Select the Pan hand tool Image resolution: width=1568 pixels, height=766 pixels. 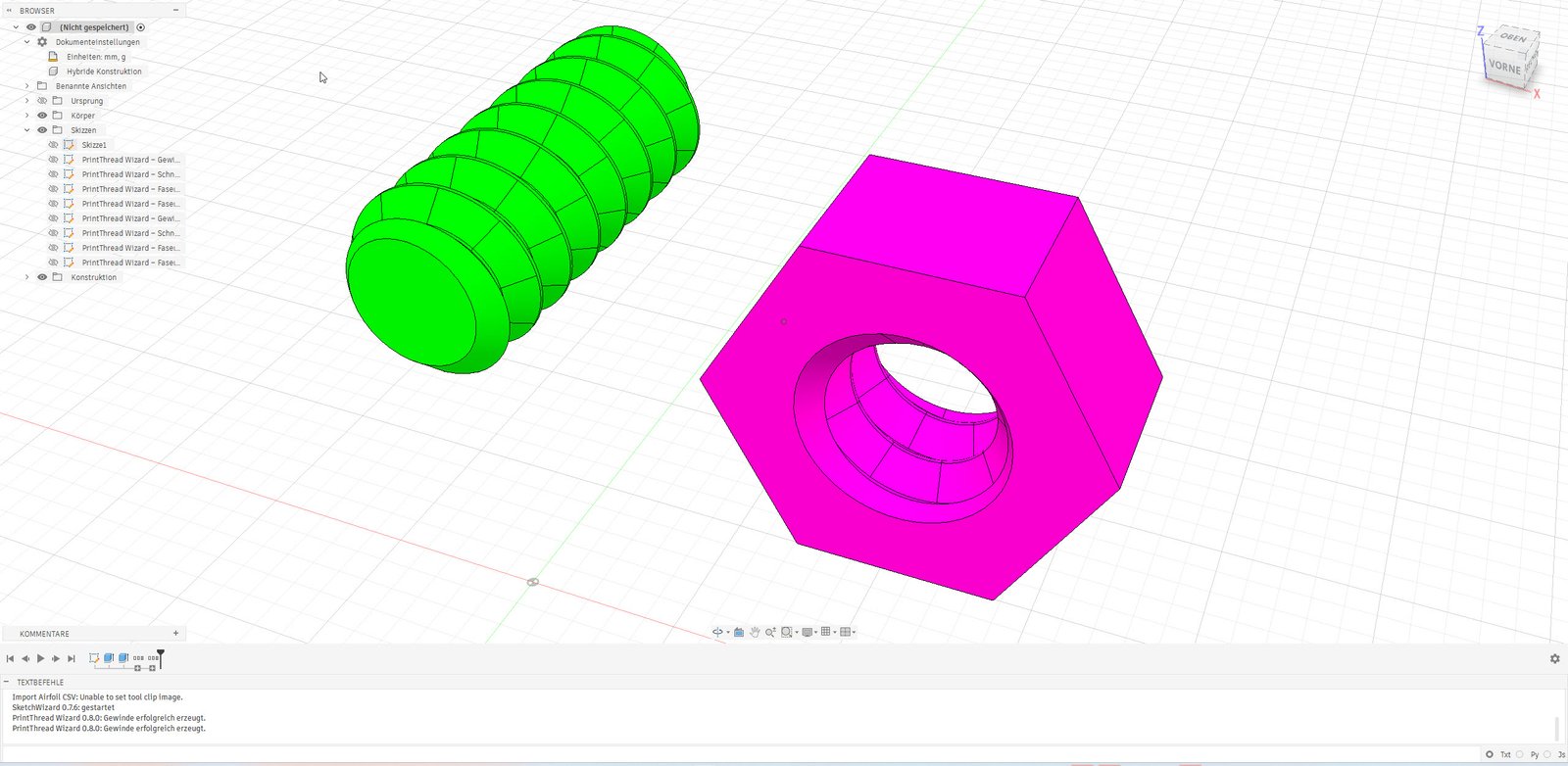pos(755,632)
